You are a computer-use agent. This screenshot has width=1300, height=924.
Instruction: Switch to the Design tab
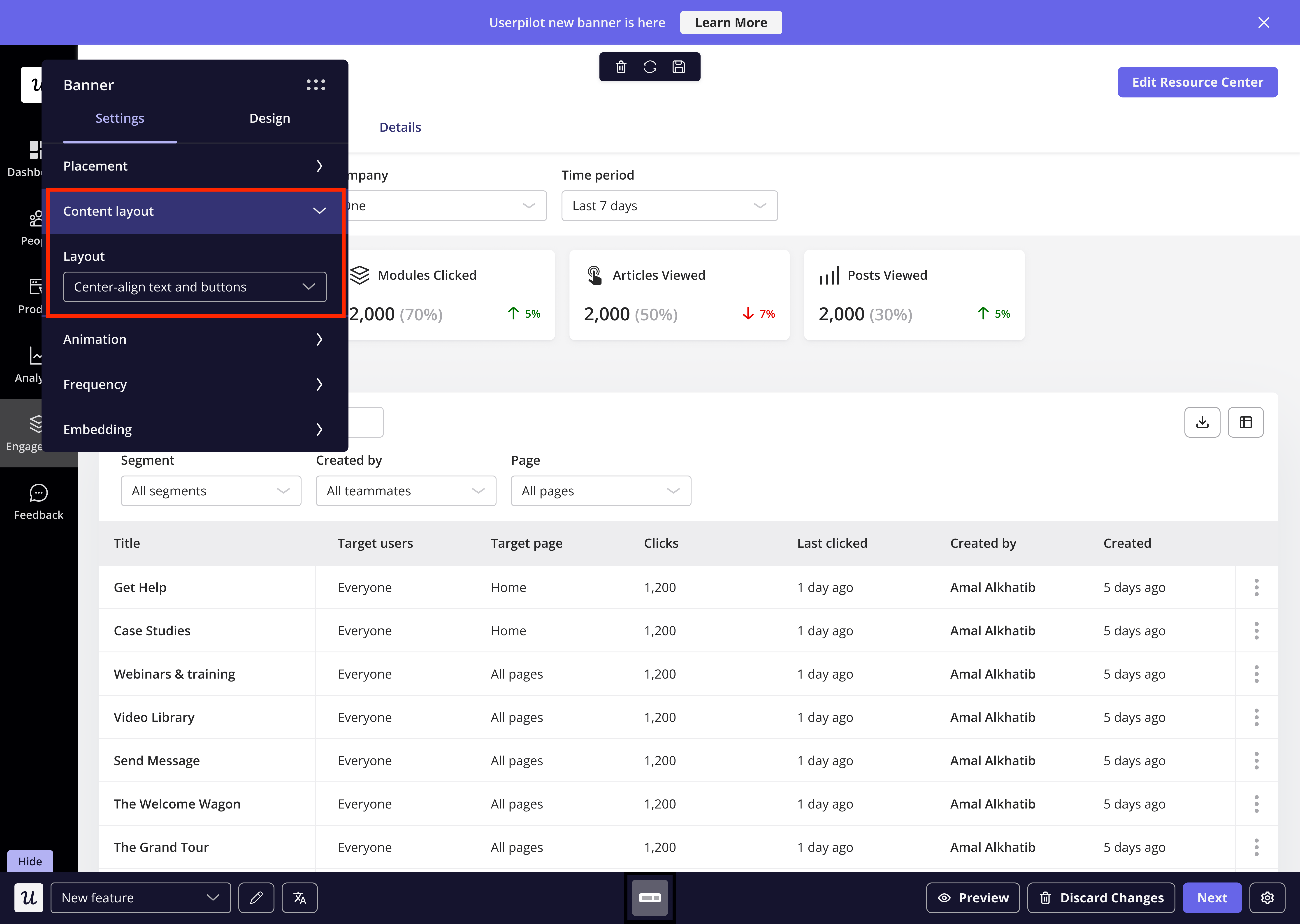pyautogui.click(x=270, y=118)
